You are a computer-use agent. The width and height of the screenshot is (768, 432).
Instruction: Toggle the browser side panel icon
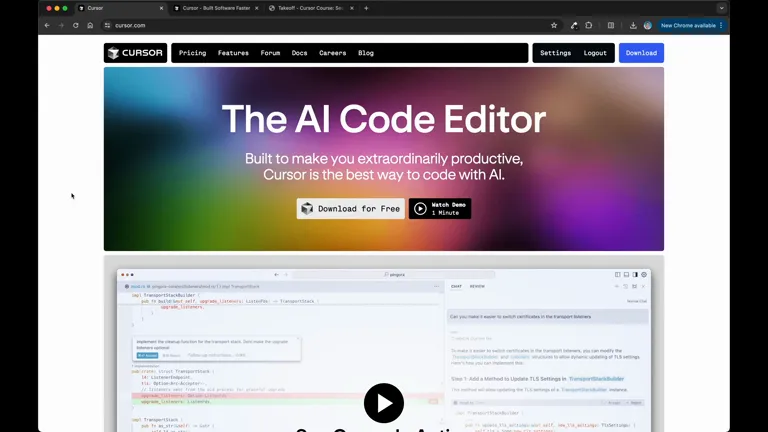point(611,25)
